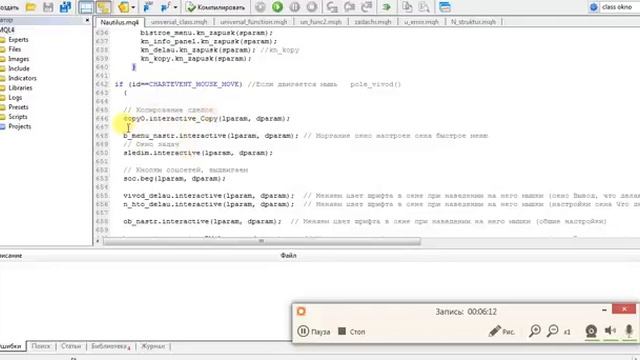Toggle the microphone in the recorder

629,331
